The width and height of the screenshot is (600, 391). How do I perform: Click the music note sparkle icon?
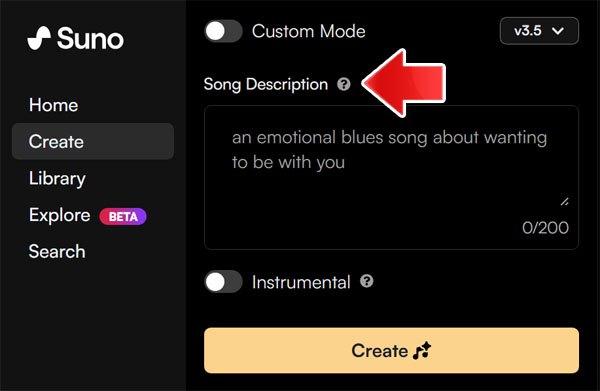click(422, 350)
